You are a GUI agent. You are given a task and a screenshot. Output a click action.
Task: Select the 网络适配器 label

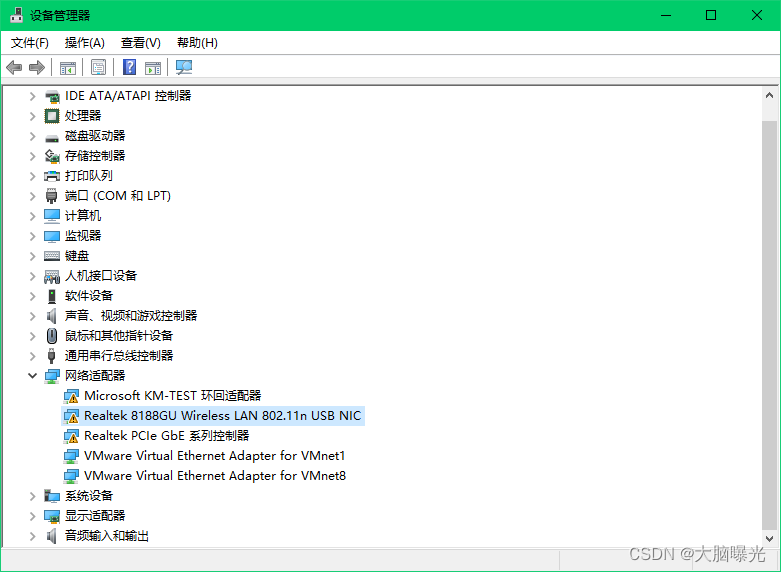point(95,376)
